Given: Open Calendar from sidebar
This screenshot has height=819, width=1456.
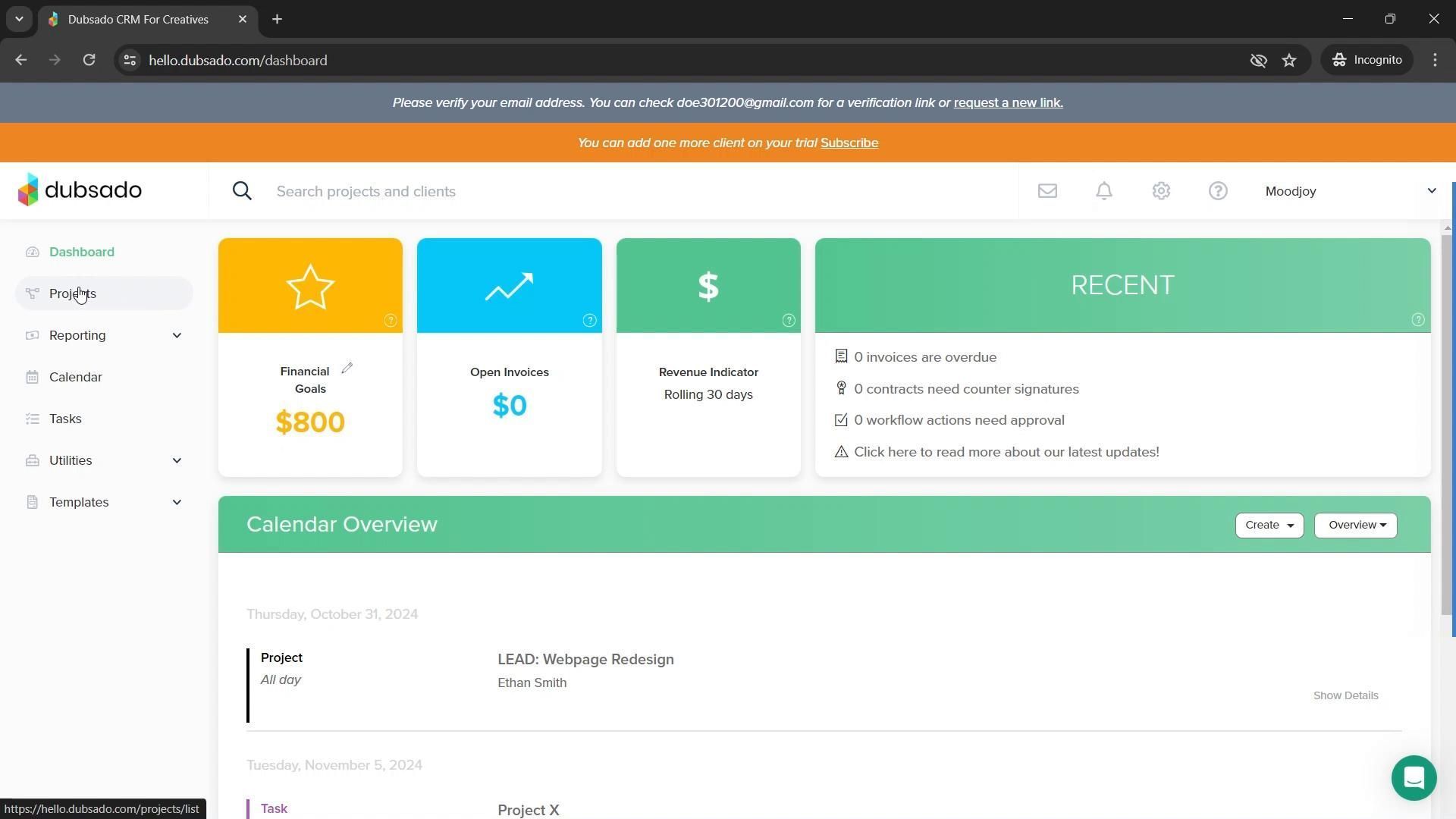Looking at the screenshot, I should coord(75,377).
